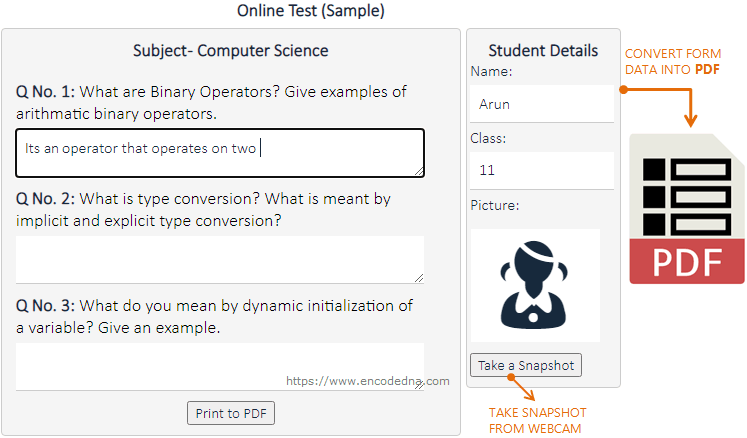The width and height of the screenshot is (747, 438).
Task: Click the encodedna.com watermark URL
Action: (368, 381)
